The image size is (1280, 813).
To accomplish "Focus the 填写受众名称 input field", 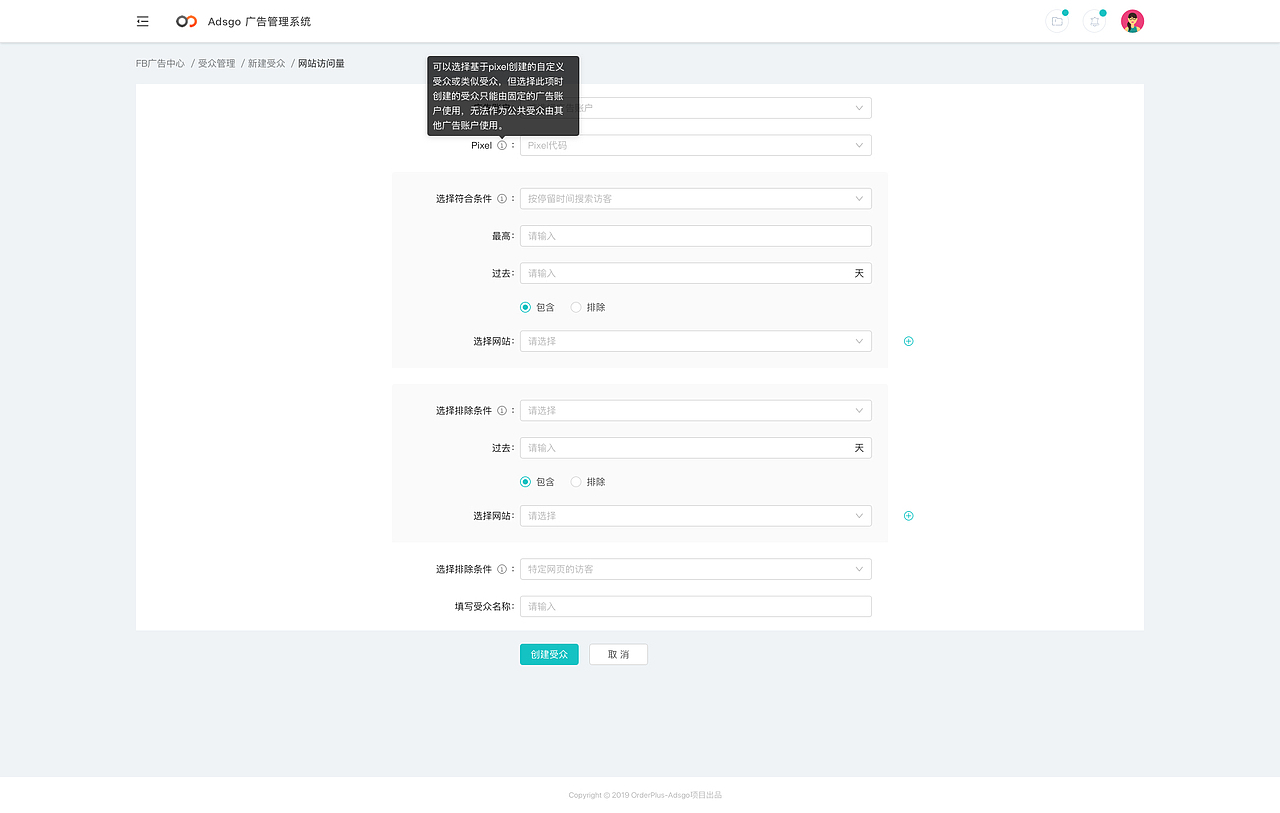I will 696,606.
